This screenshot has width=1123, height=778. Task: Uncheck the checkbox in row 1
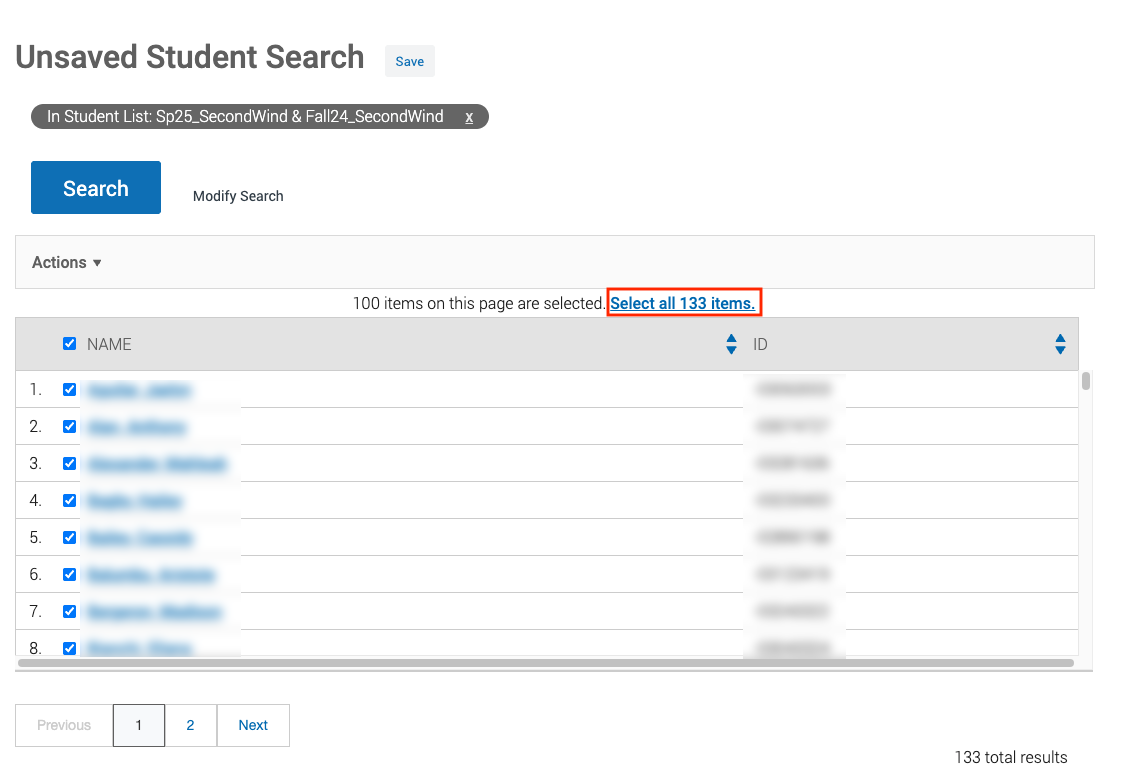(x=69, y=390)
